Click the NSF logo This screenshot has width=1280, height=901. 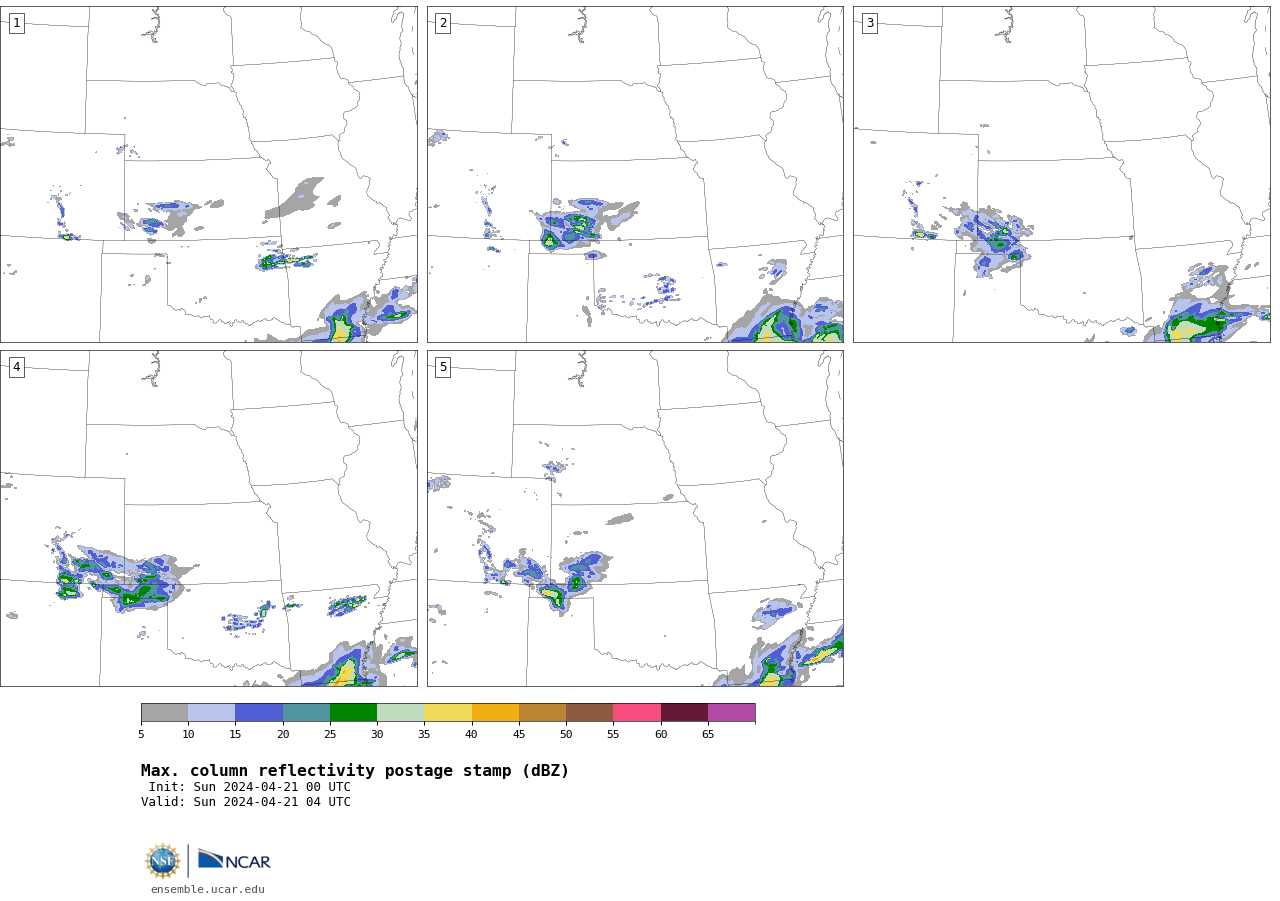point(163,861)
